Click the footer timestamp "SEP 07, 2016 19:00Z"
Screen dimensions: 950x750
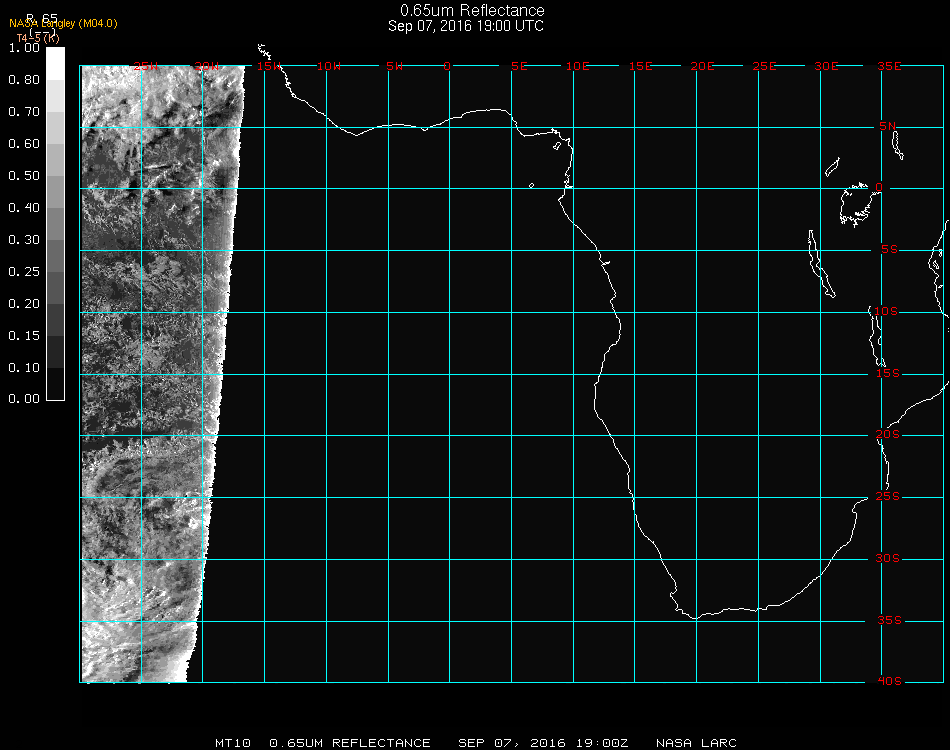[543, 743]
